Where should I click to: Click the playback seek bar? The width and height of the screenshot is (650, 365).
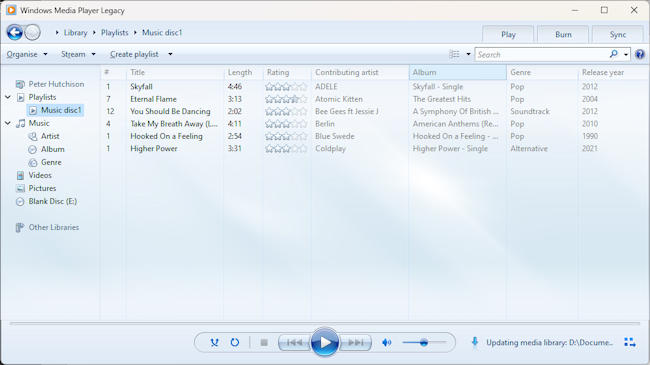pos(325,323)
